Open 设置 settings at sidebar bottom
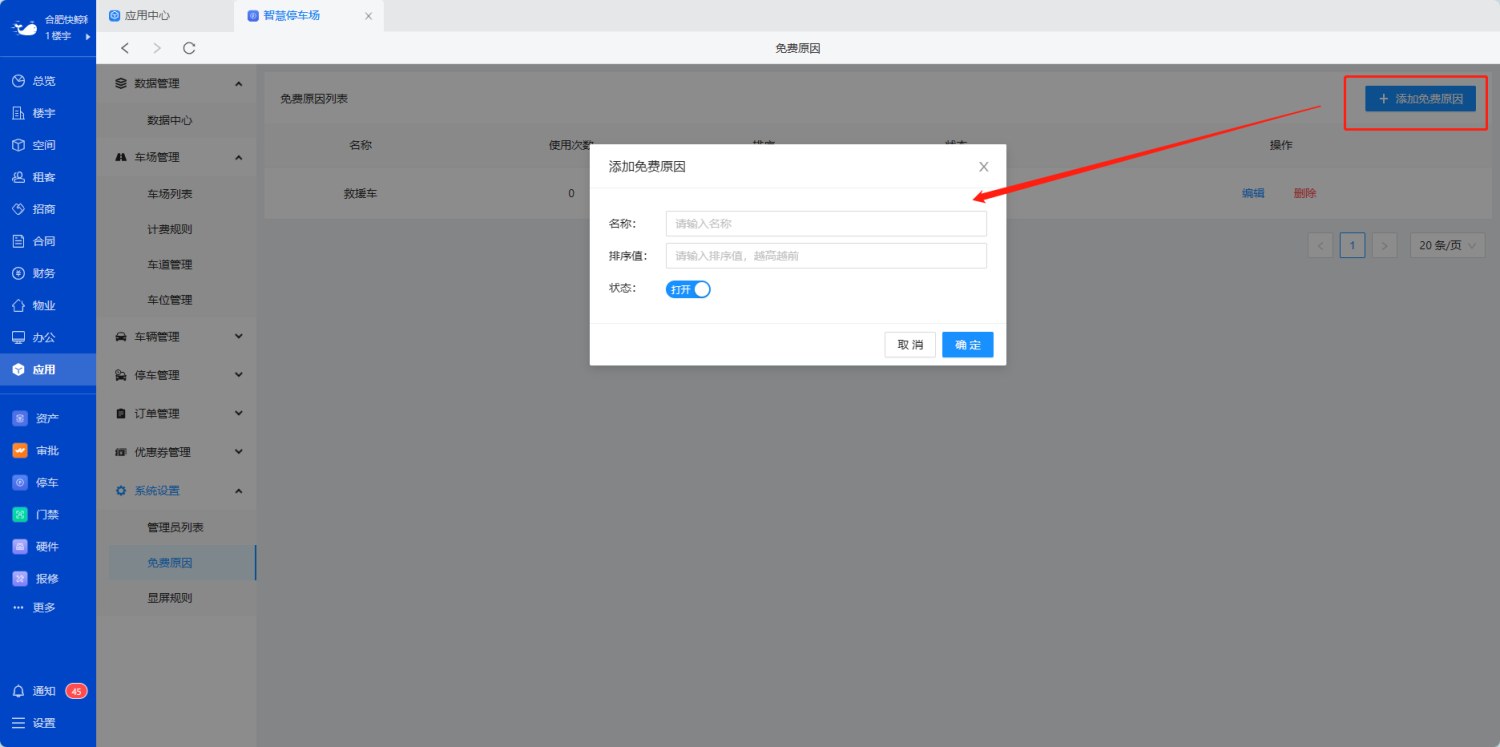This screenshot has height=747, width=1500. click(x=18, y=723)
